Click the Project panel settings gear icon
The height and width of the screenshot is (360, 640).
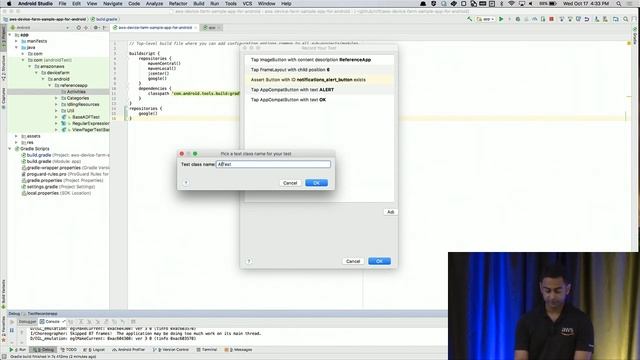tap(96, 28)
